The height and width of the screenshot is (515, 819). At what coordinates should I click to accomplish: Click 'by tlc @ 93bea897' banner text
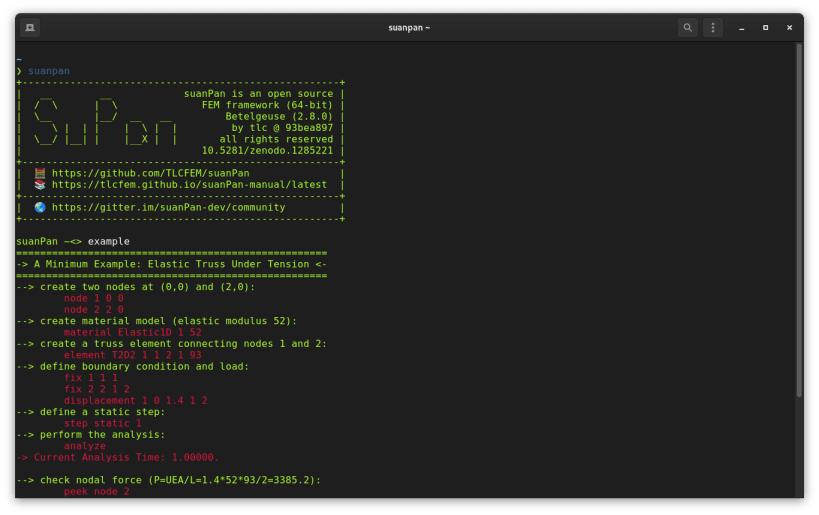pyautogui.click(x=282, y=128)
